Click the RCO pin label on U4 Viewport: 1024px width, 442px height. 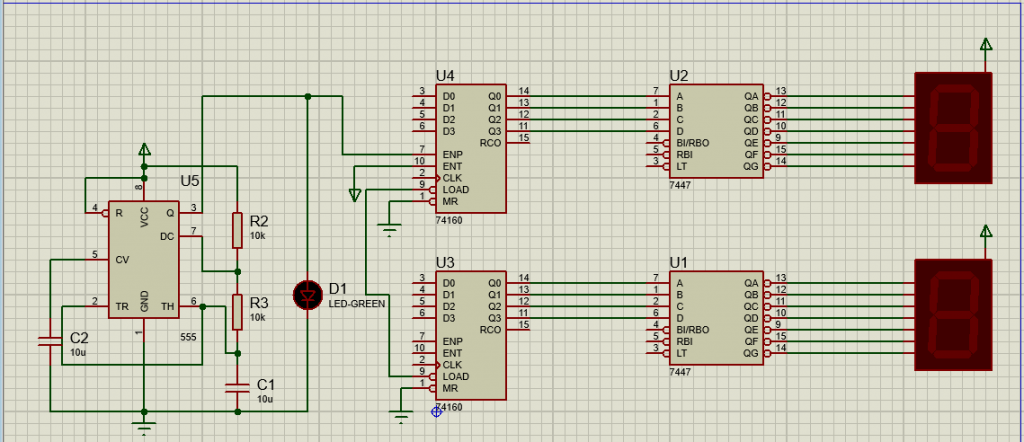[x=490, y=143]
